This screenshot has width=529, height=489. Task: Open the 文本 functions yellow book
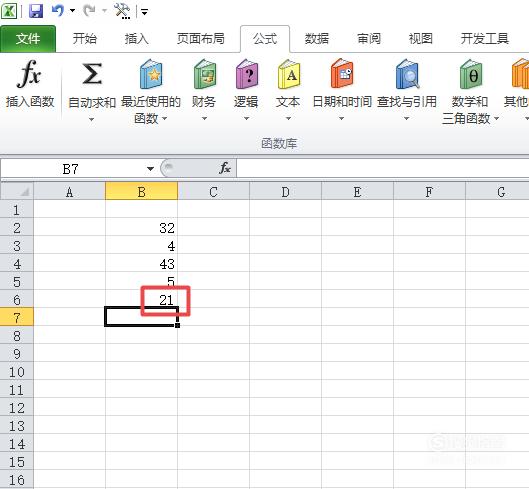click(x=288, y=74)
